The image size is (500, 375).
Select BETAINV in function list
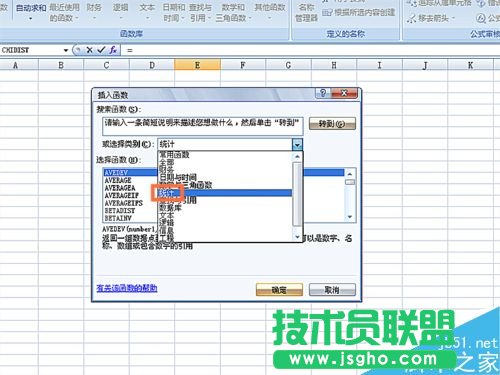pyautogui.click(x=130, y=218)
